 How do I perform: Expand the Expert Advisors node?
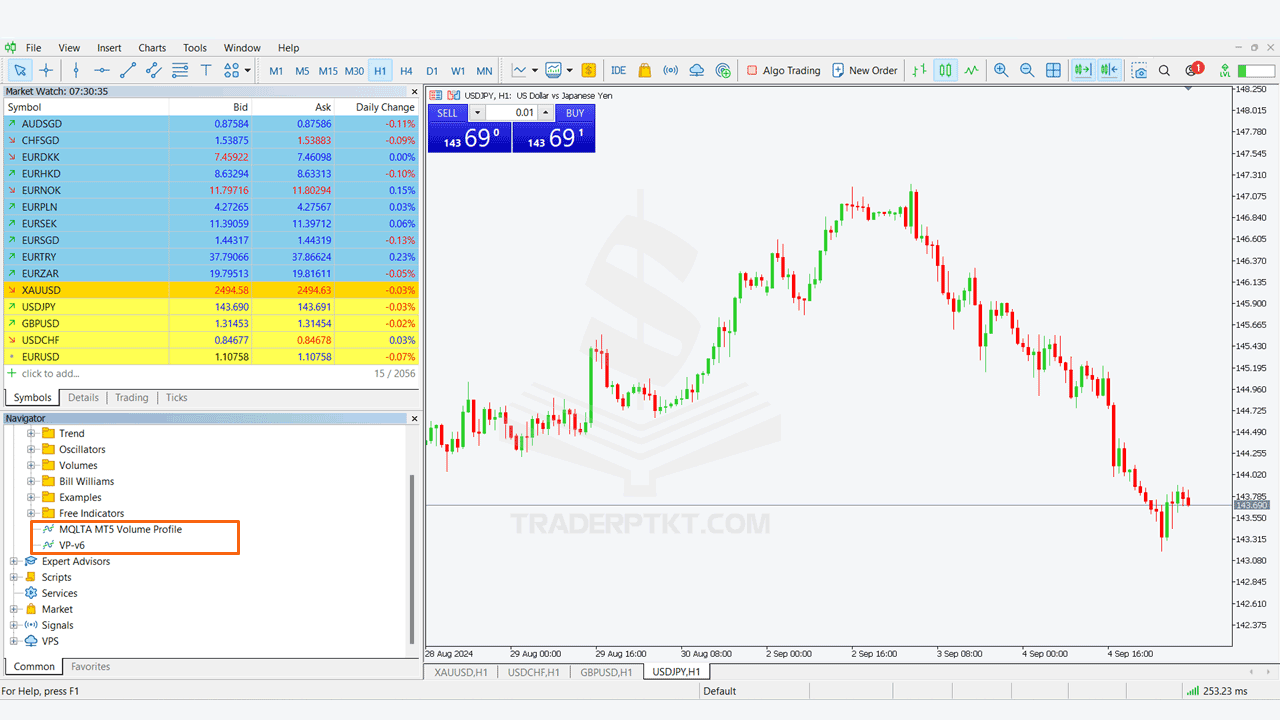click(x=14, y=561)
